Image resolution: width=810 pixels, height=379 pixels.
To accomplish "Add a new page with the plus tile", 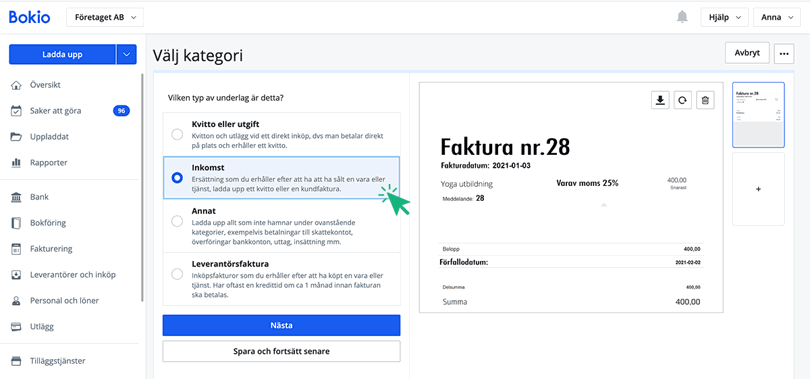I will [758, 189].
